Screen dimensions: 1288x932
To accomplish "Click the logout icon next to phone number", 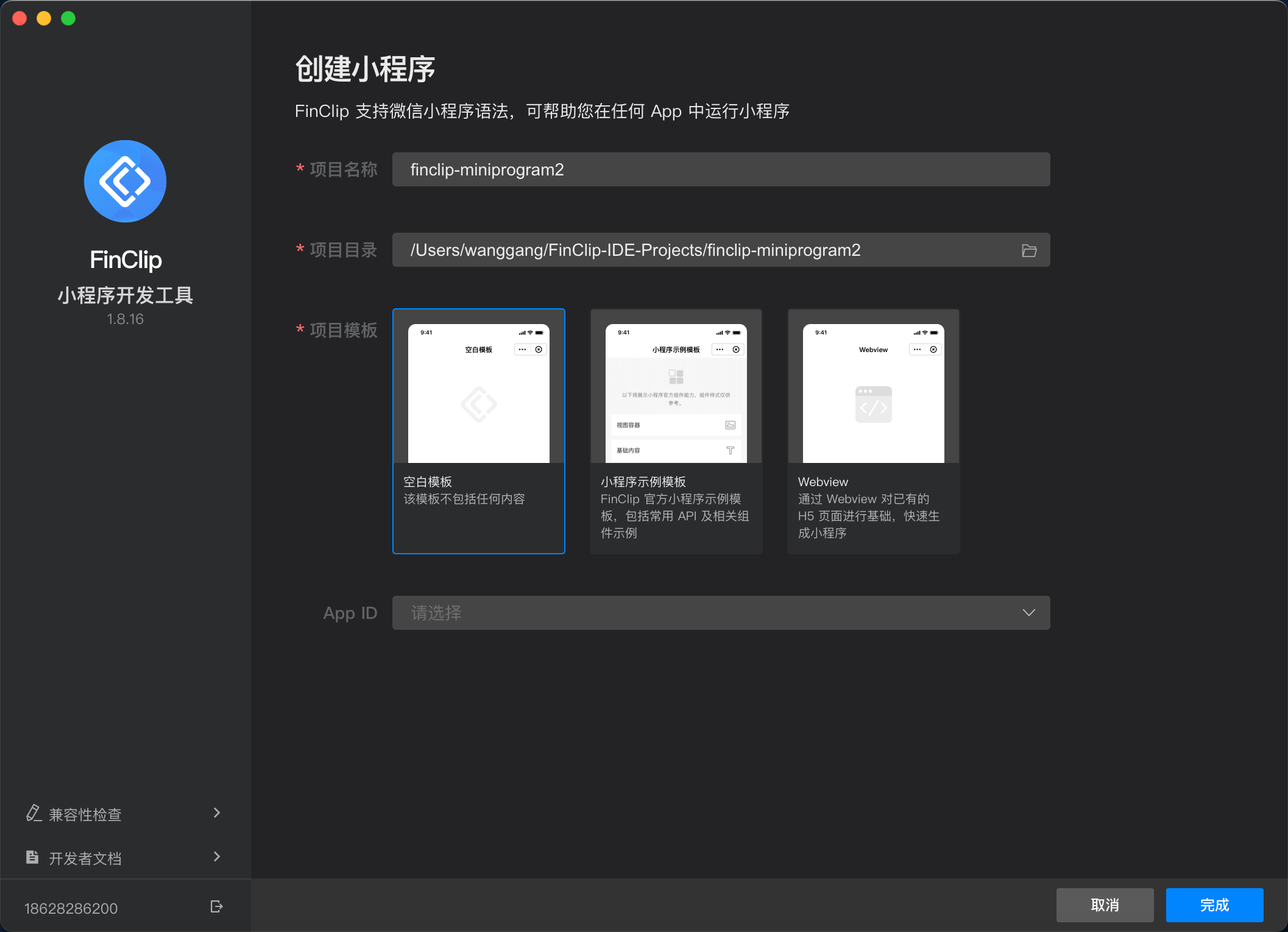I will tap(216, 906).
